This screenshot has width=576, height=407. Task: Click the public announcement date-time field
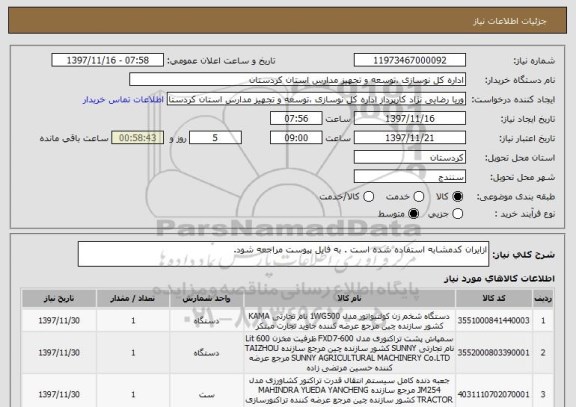108,60
